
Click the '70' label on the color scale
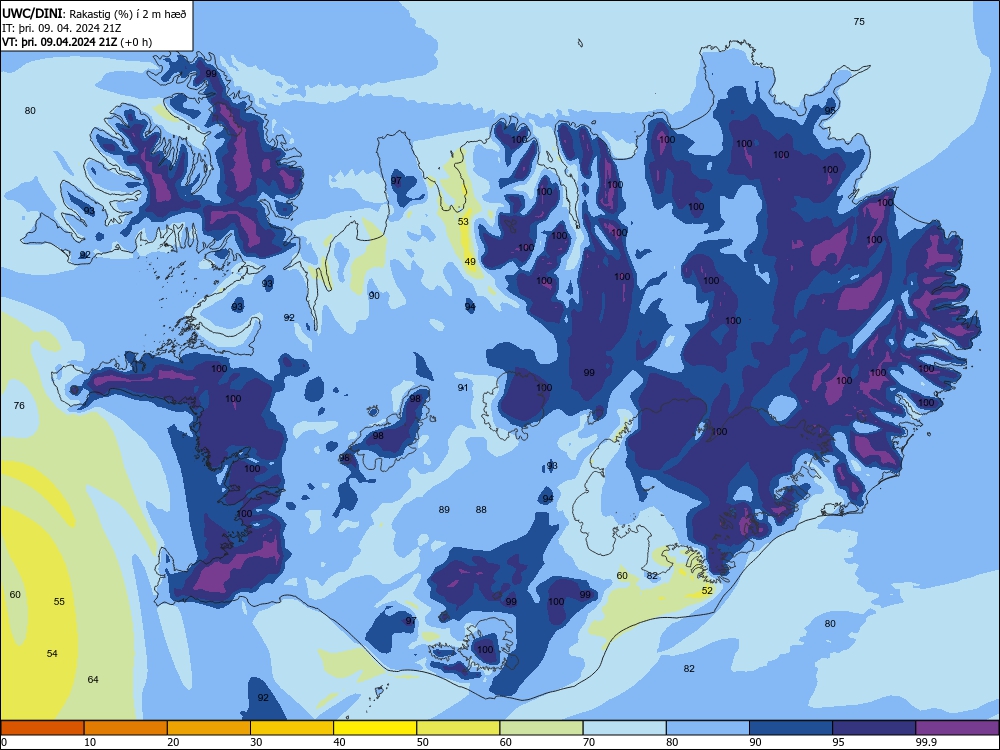(589, 742)
